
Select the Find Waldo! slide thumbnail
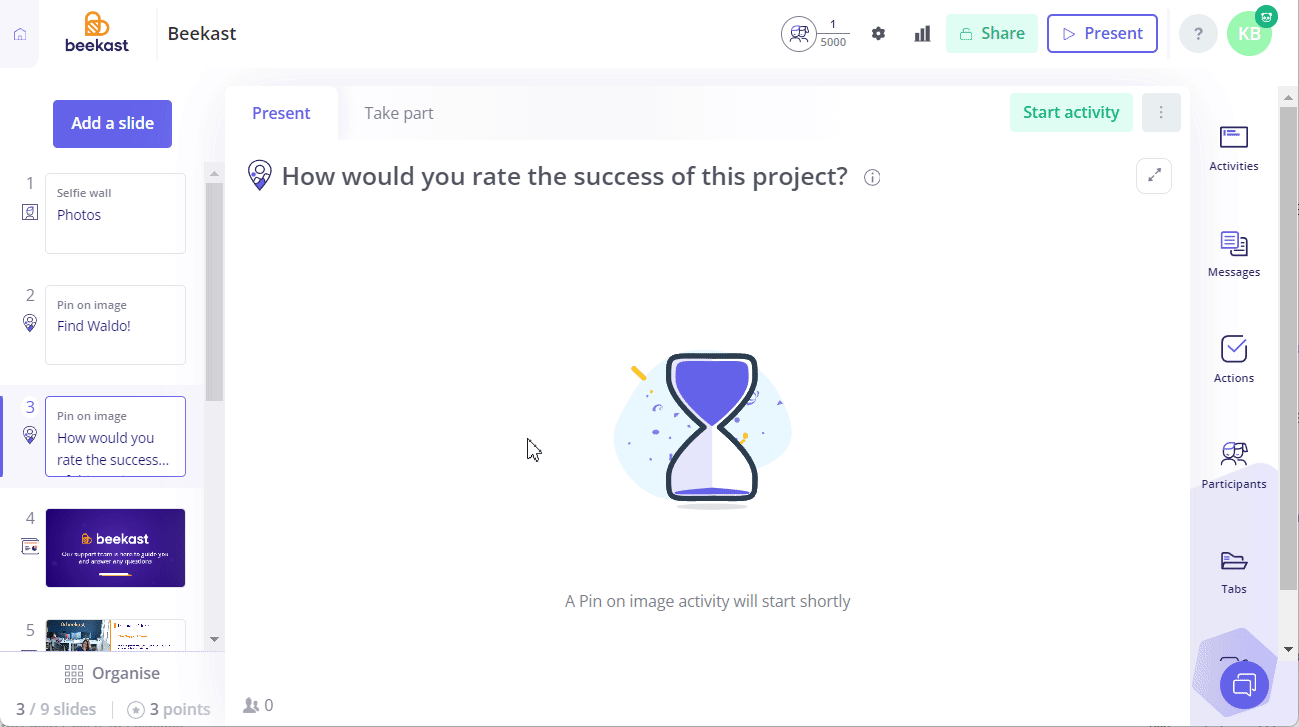click(115, 325)
